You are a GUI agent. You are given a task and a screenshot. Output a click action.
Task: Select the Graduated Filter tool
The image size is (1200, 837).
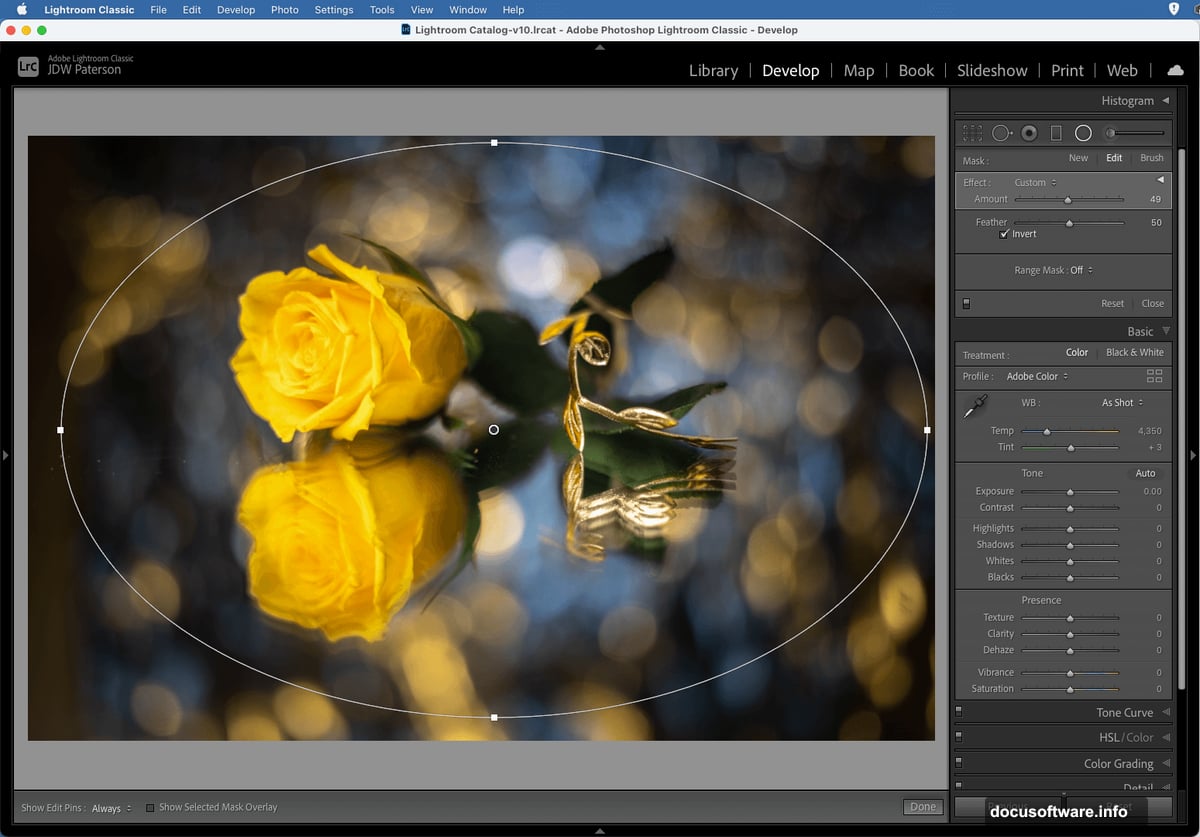point(1056,132)
